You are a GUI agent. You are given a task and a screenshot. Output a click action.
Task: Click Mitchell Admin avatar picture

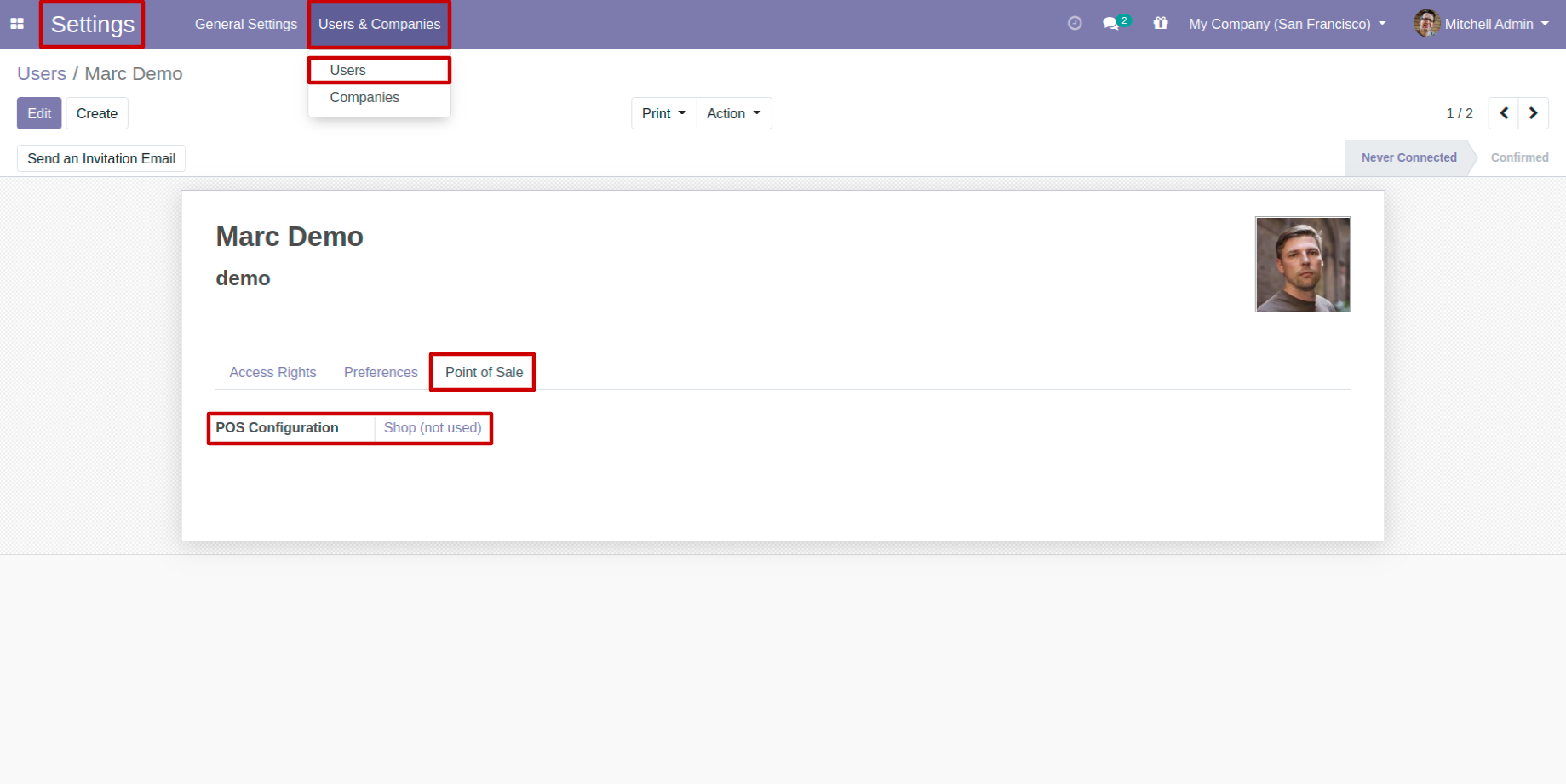1427,24
